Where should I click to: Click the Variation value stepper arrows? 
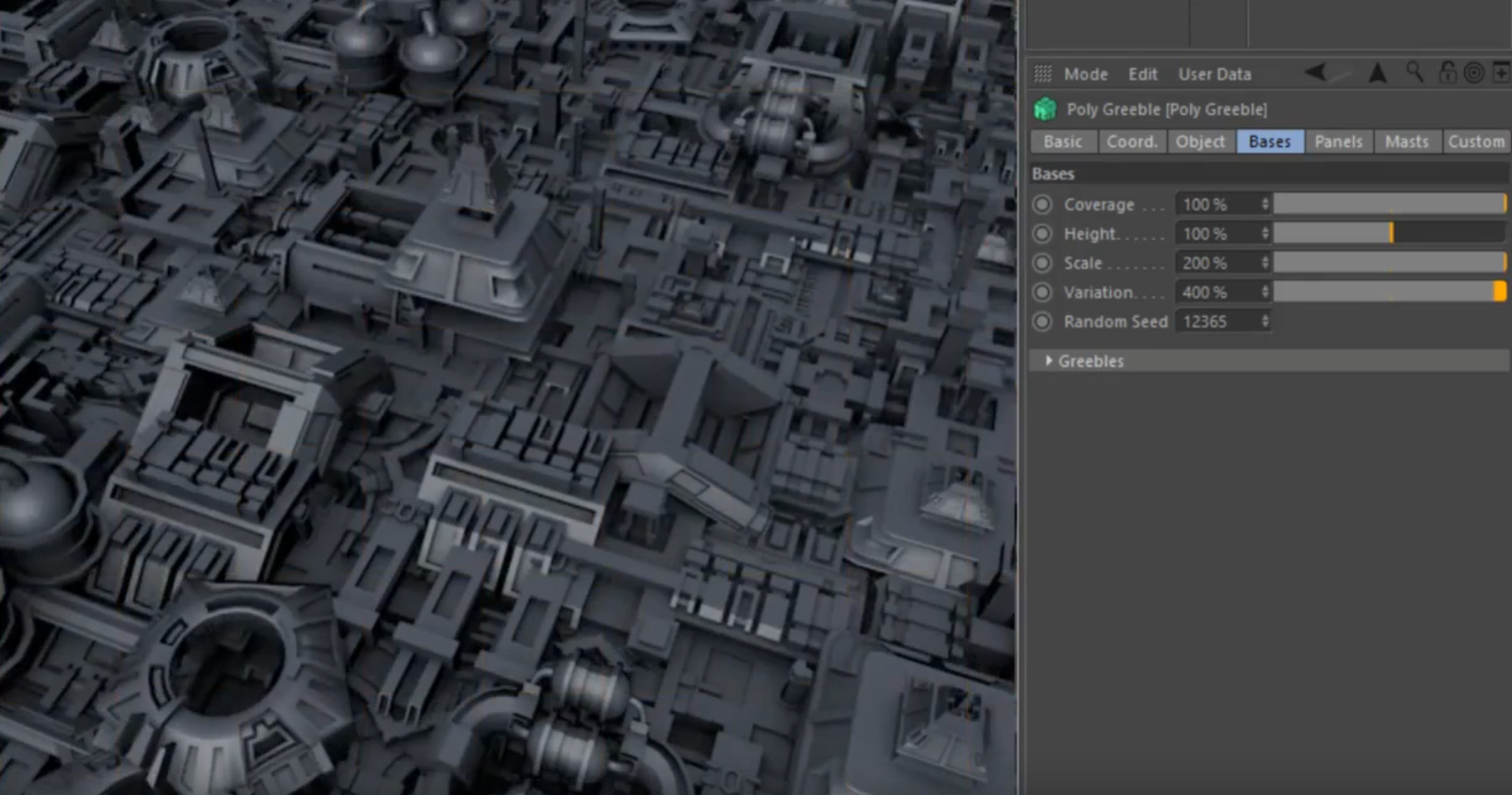[x=1265, y=292]
